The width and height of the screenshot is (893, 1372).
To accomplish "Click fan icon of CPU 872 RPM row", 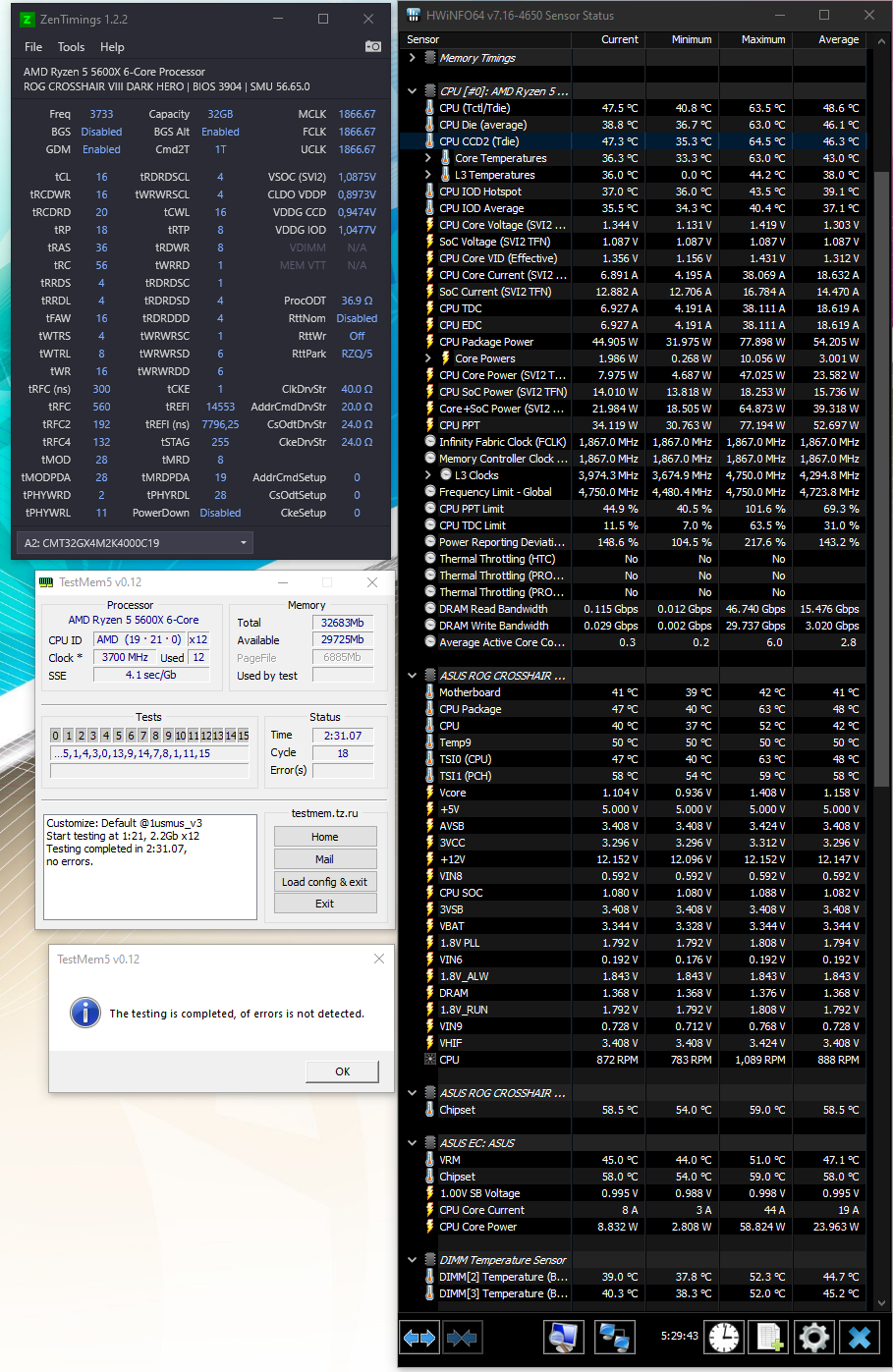I will click(x=429, y=1060).
